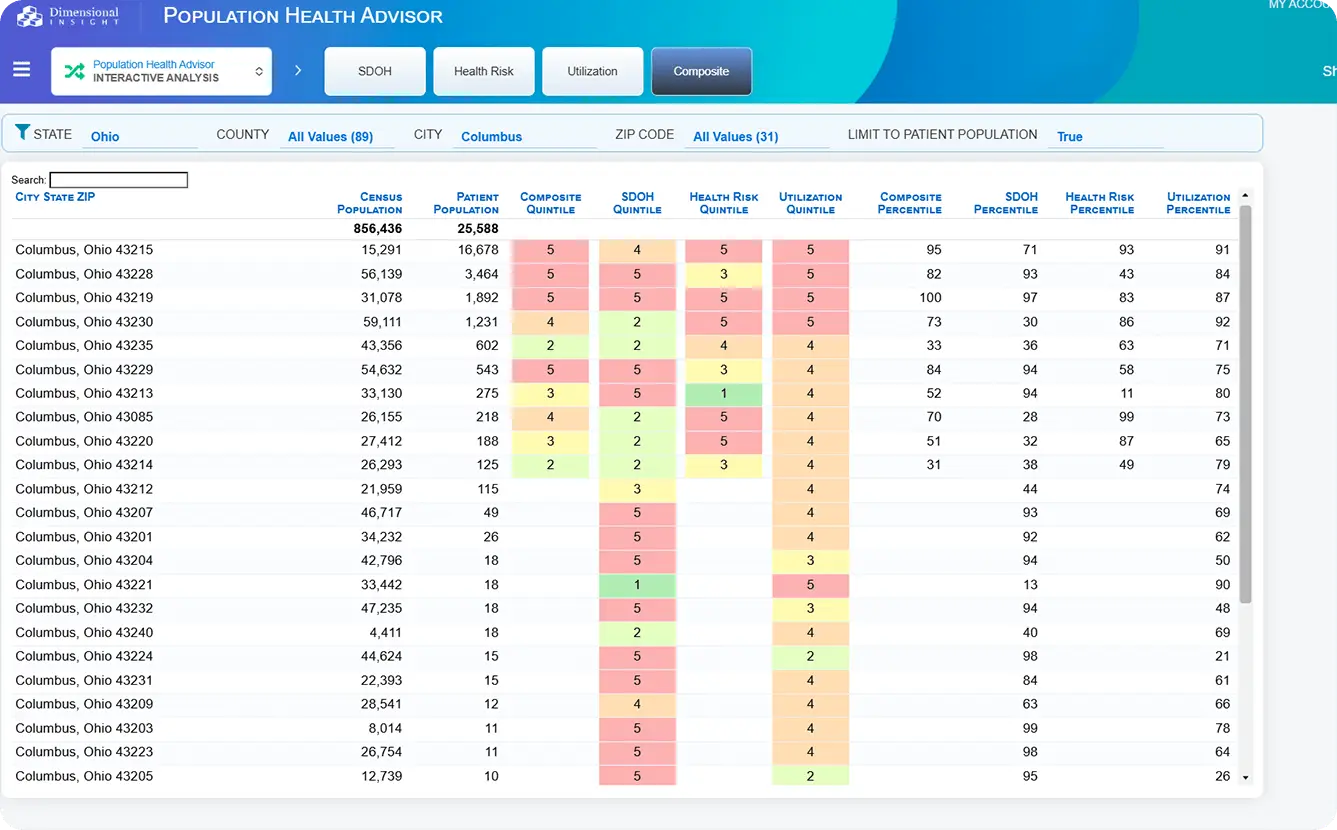Switch to the SDOH tab
The width and height of the screenshot is (1337, 830).
(375, 71)
